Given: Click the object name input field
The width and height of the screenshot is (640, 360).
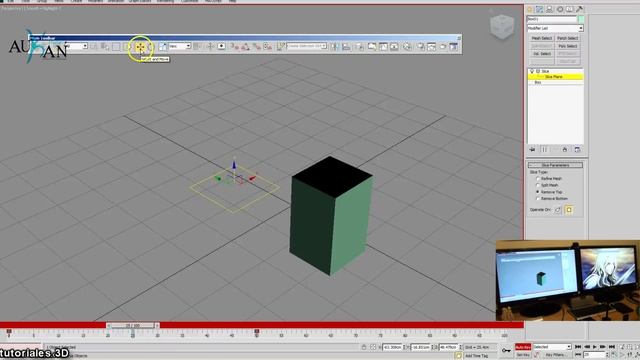Looking at the screenshot, I should (x=552, y=19).
